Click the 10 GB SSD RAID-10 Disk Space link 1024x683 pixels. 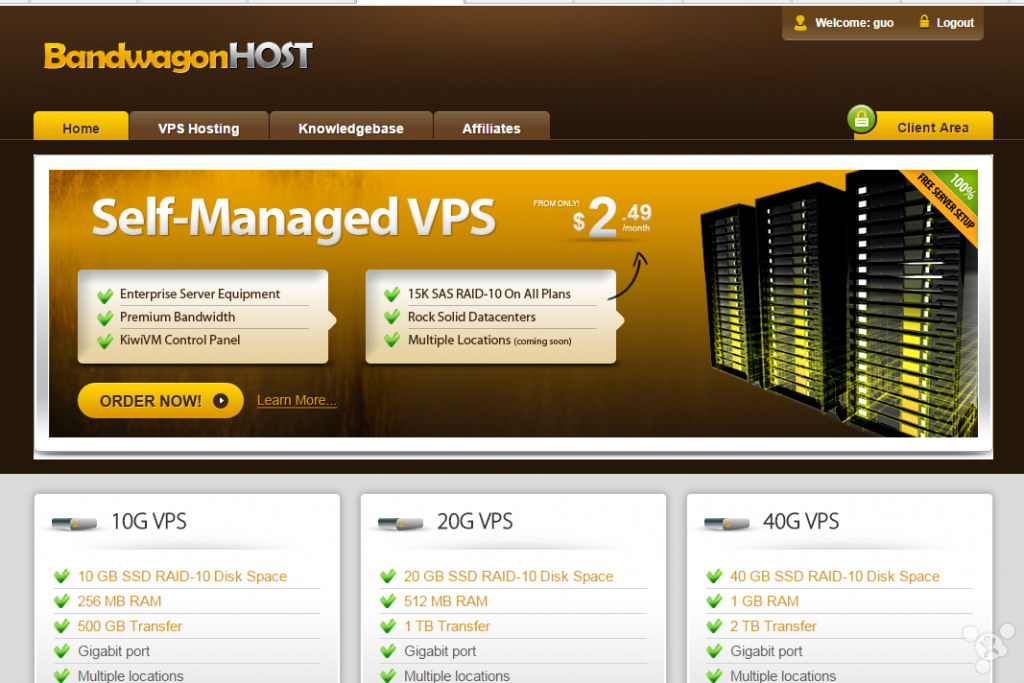[182, 576]
